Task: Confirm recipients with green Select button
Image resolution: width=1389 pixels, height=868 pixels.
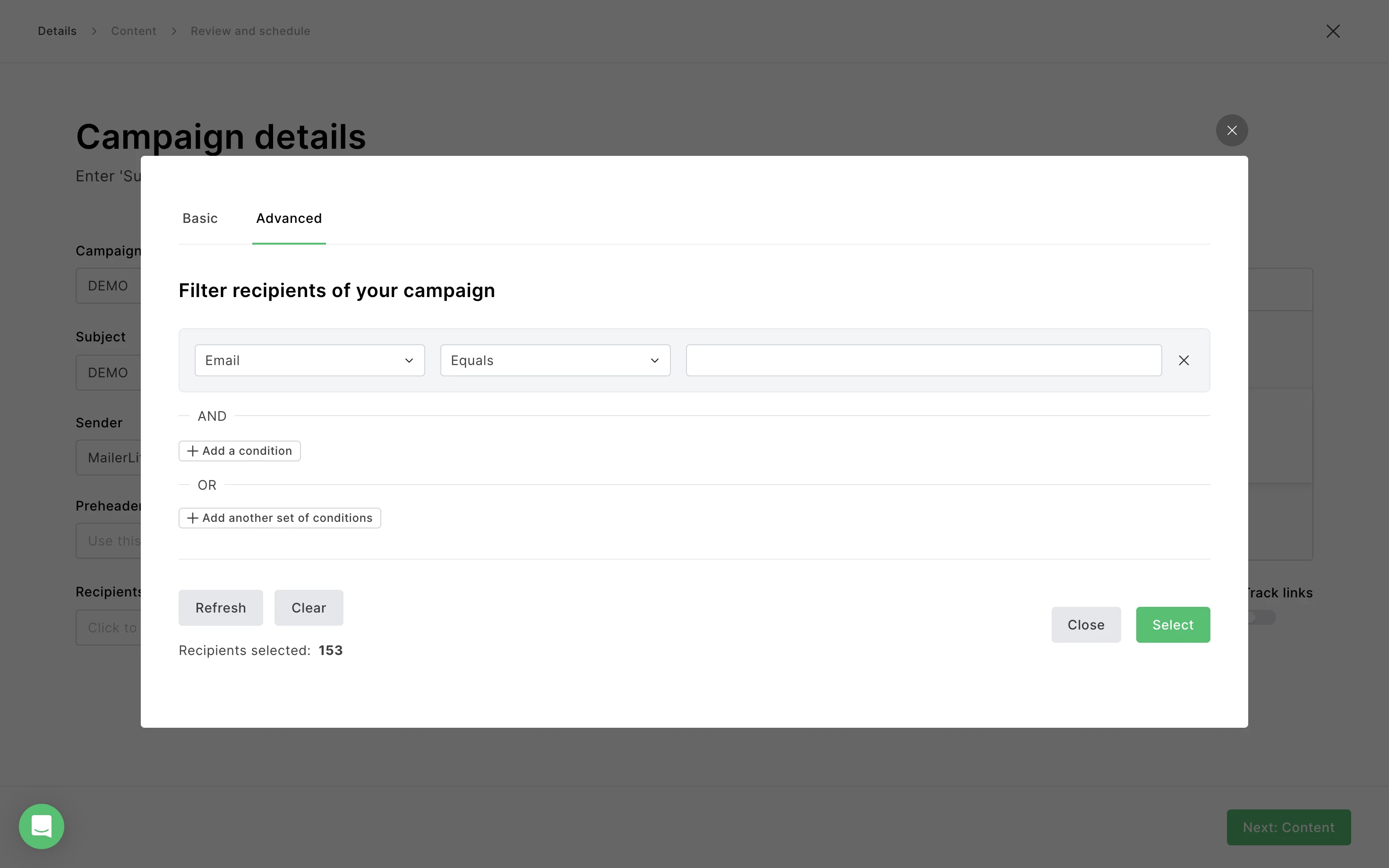Action: [x=1172, y=625]
